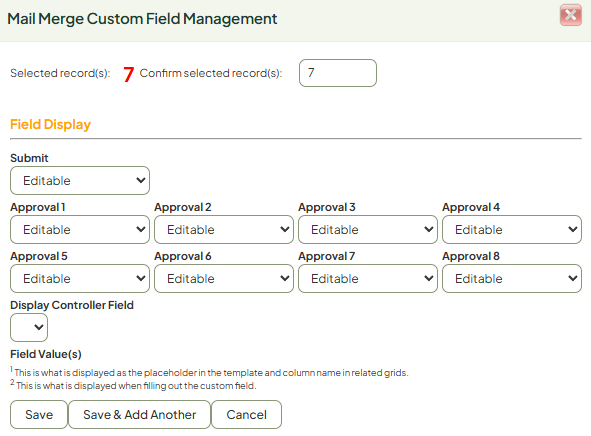This screenshot has width=591, height=436.
Task: Click the Field Display section heading
Action: tap(51, 124)
